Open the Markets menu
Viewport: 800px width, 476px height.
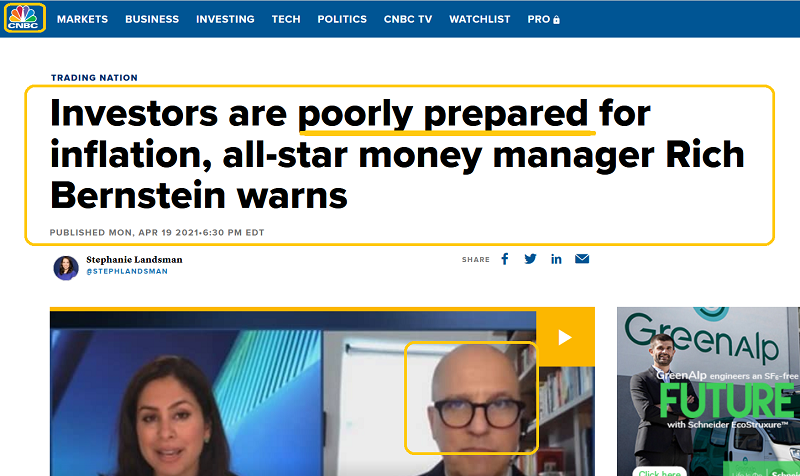(83, 19)
